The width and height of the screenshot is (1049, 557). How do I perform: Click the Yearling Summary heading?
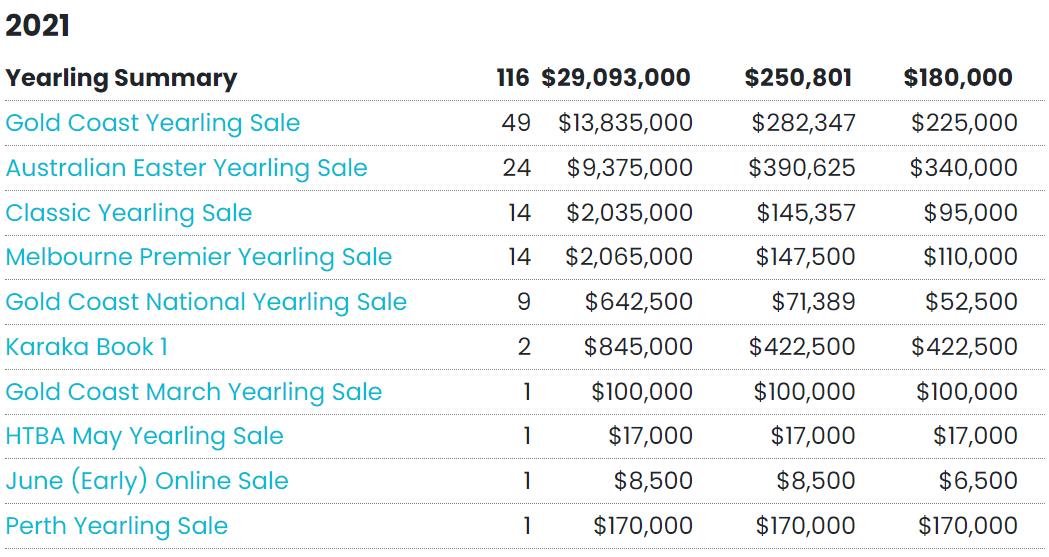(x=121, y=78)
